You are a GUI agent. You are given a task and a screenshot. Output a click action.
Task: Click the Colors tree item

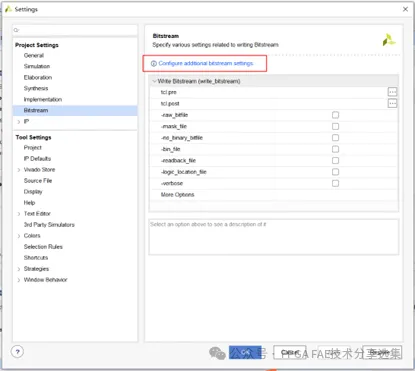[32, 236]
